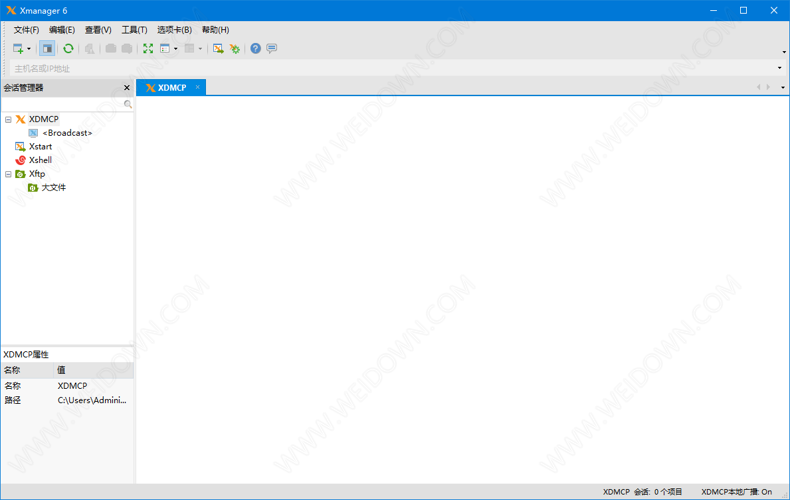This screenshot has height=500, width=790.
Task: Open the toolbar overflow options arrow
Action: coord(784,52)
